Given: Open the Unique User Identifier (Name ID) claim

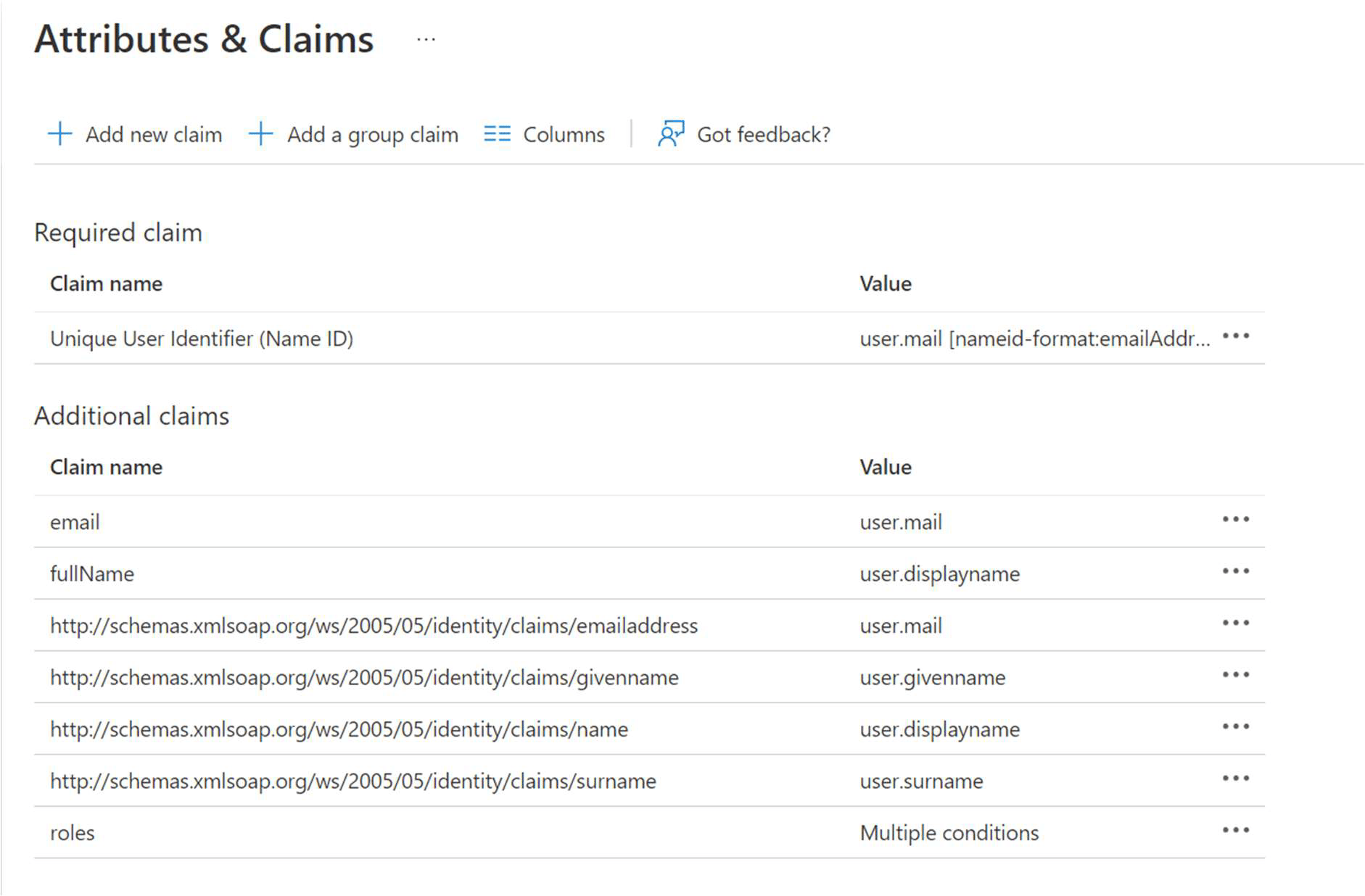Looking at the screenshot, I should pos(201,339).
